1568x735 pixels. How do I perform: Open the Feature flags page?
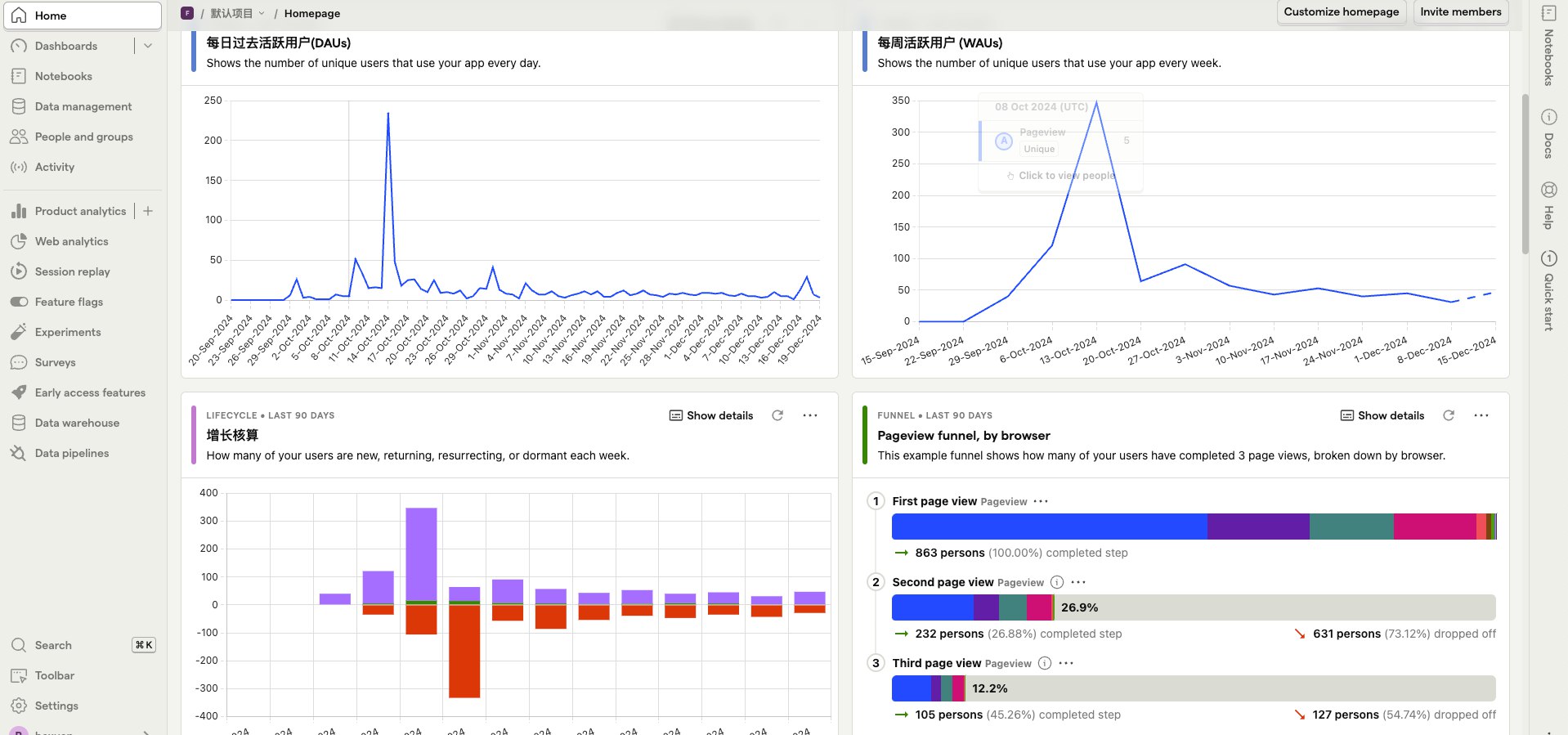click(x=69, y=302)
